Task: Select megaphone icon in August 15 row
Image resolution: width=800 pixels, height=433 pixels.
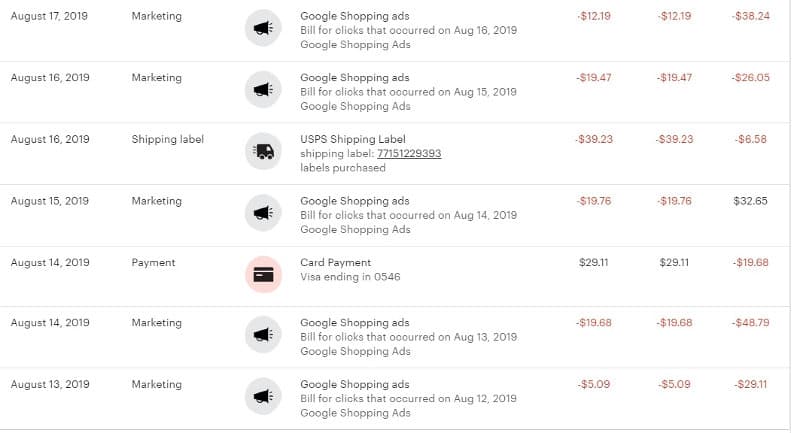Action: tap(263, 213)
